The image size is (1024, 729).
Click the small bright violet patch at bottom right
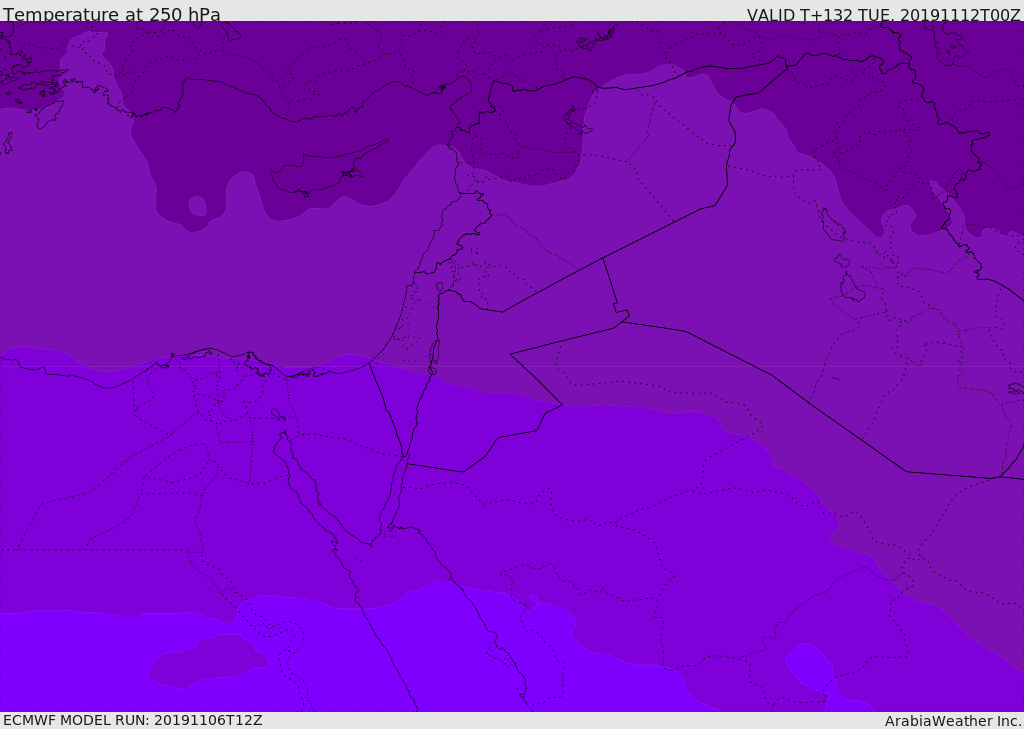tap(810, 665)
